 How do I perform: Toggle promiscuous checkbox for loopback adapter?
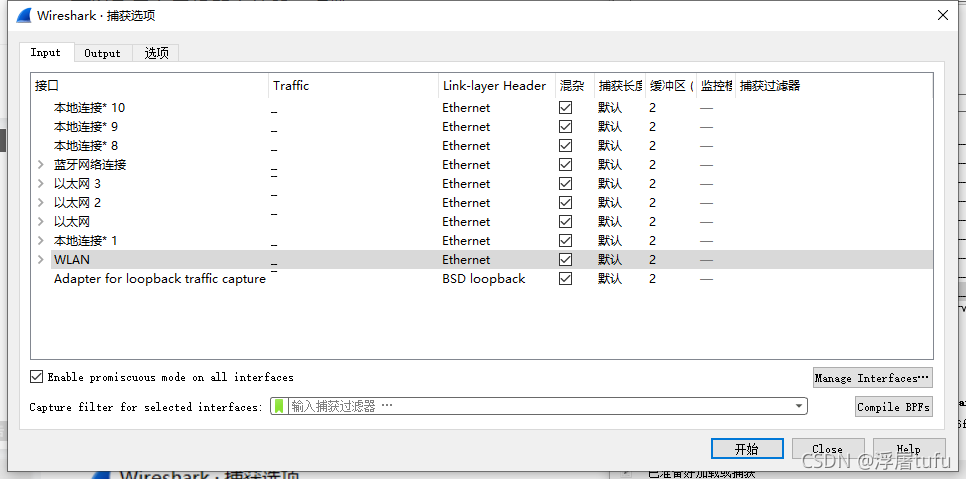pyautogui.click(x=566, y=279)
